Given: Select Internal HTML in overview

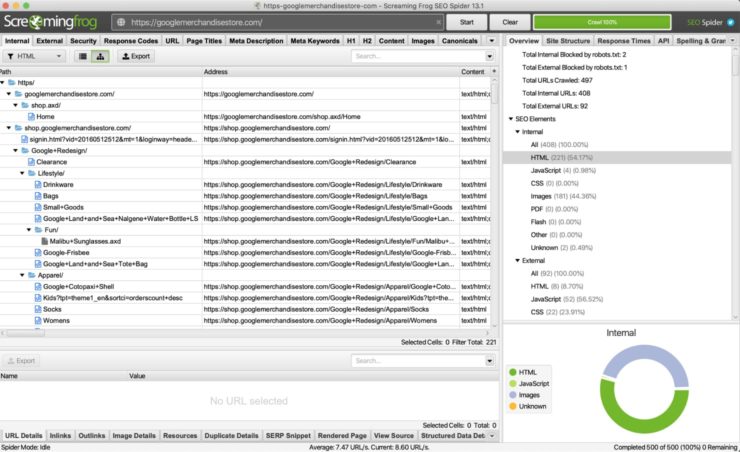Looking at the screenshot, I should point(617,158).
